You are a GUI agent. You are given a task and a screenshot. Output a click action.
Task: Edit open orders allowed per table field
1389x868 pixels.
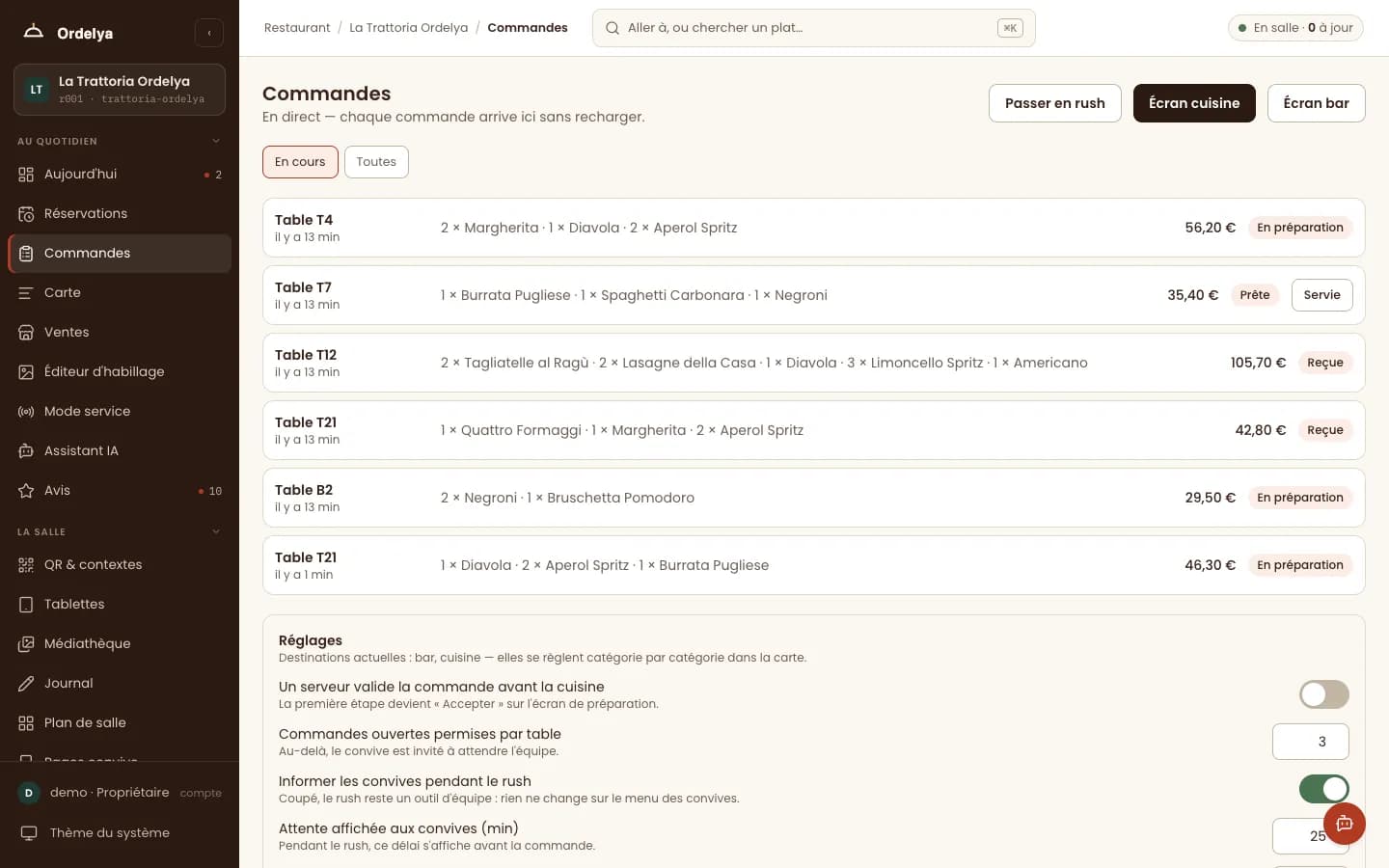tap(1310, 742)
